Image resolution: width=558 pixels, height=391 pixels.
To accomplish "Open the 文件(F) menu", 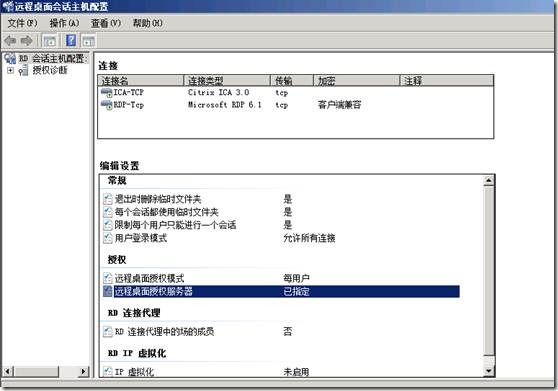I will point(22,23).
